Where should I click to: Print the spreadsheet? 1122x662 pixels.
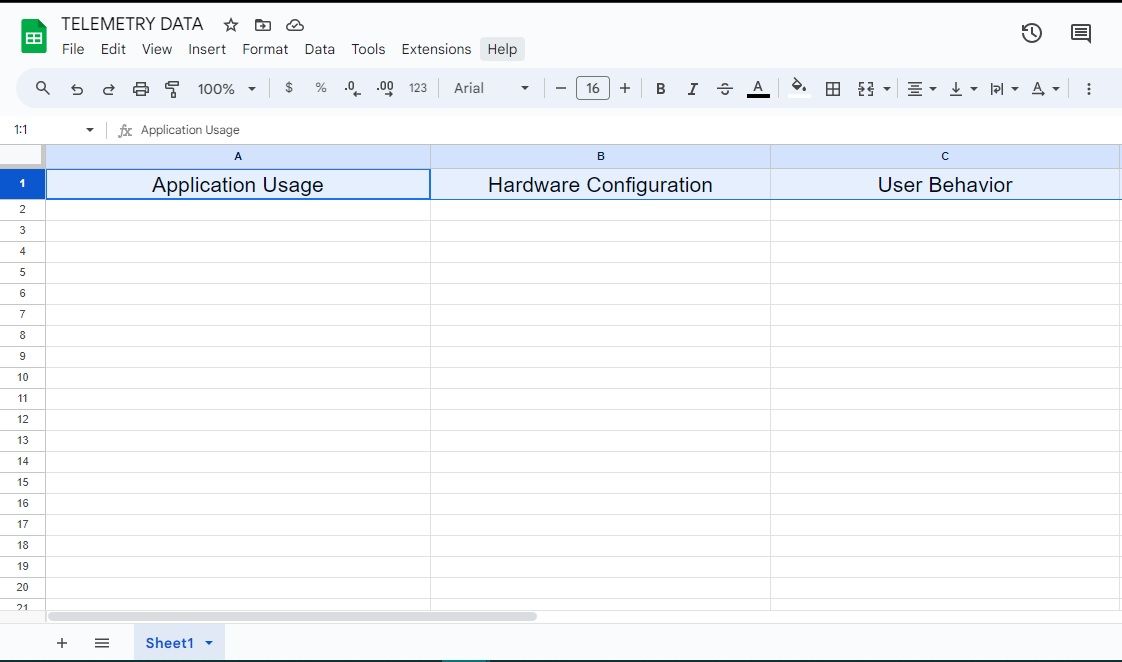(140, 88)
